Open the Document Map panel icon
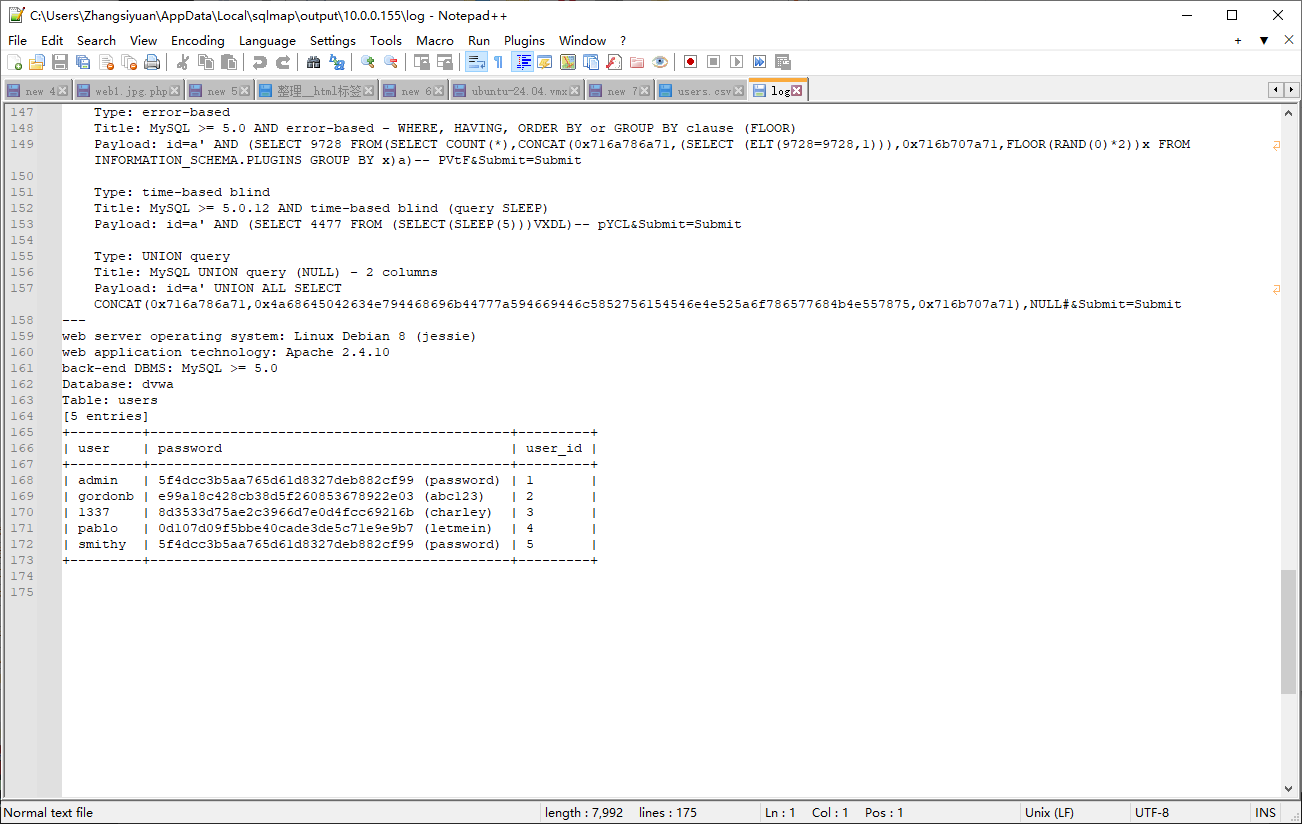This screenshot has width=1302, height=824. click(568, 62)
